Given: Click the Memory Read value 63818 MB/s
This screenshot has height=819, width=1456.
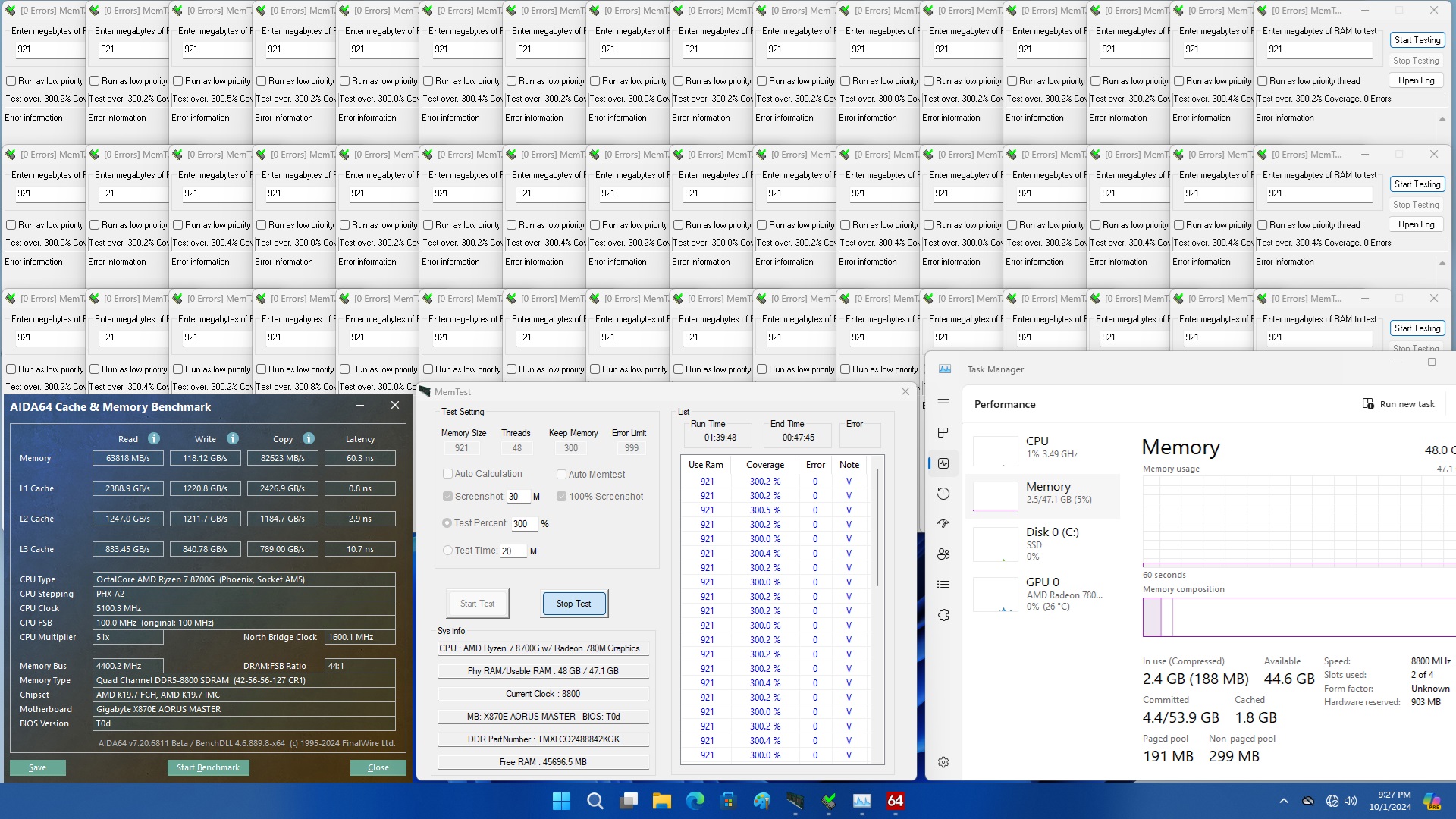Looking at the screenshot, I should [128, 458].
